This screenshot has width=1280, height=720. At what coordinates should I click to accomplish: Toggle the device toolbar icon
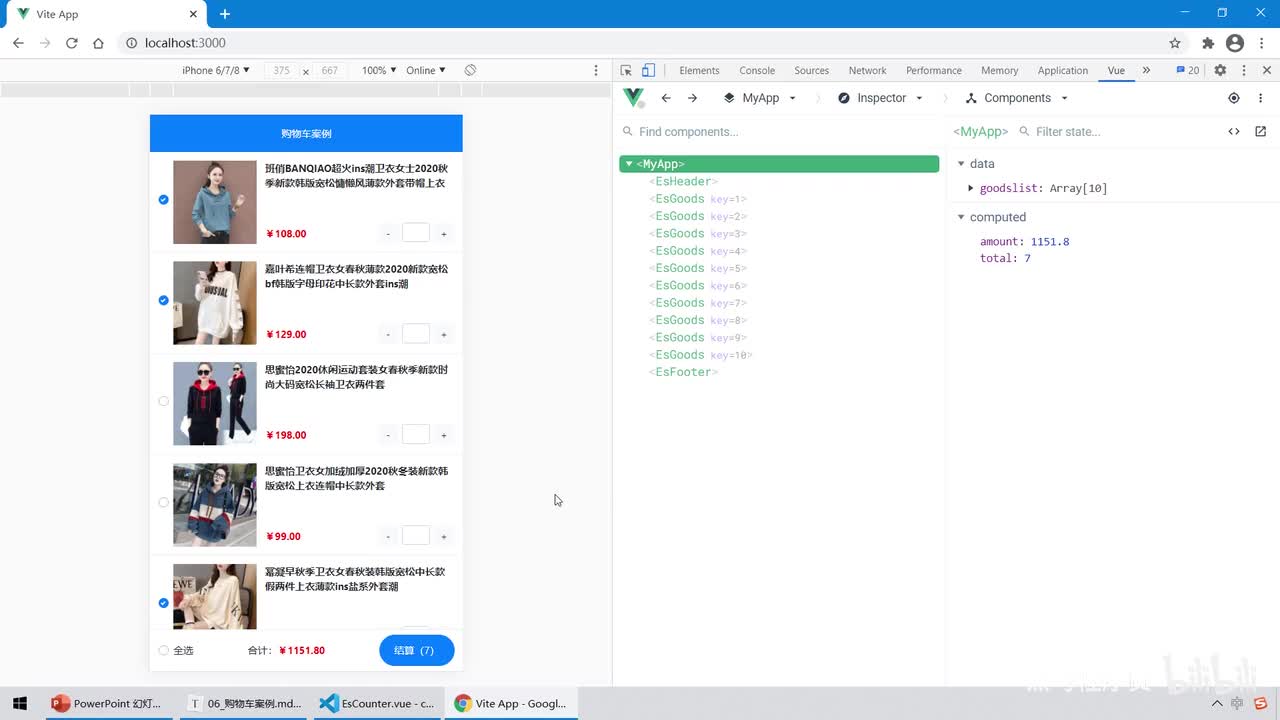point(648,70)
